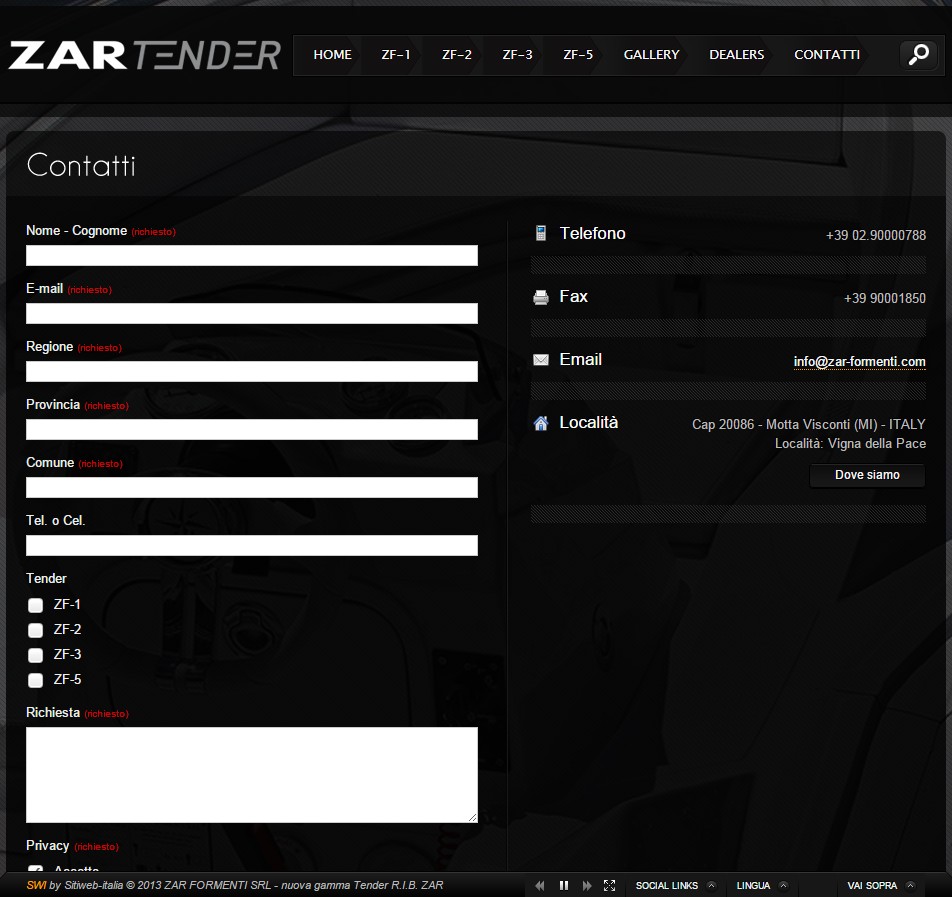Focus the Tel. o Cel. input field
The width and height of the screenshot is (952, 897).
click(x=252, y=545)
